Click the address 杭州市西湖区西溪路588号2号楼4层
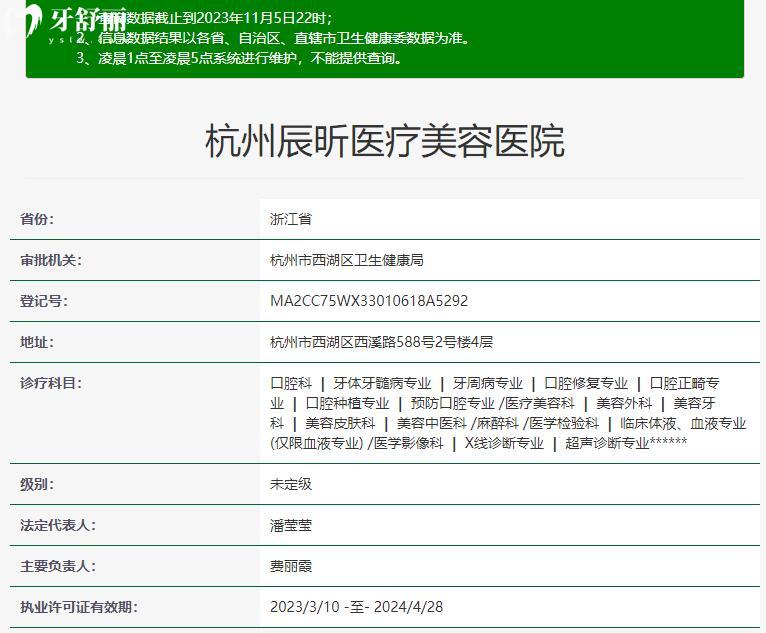The width and height of the screenshot is (766, 633). tap(382, 342)
